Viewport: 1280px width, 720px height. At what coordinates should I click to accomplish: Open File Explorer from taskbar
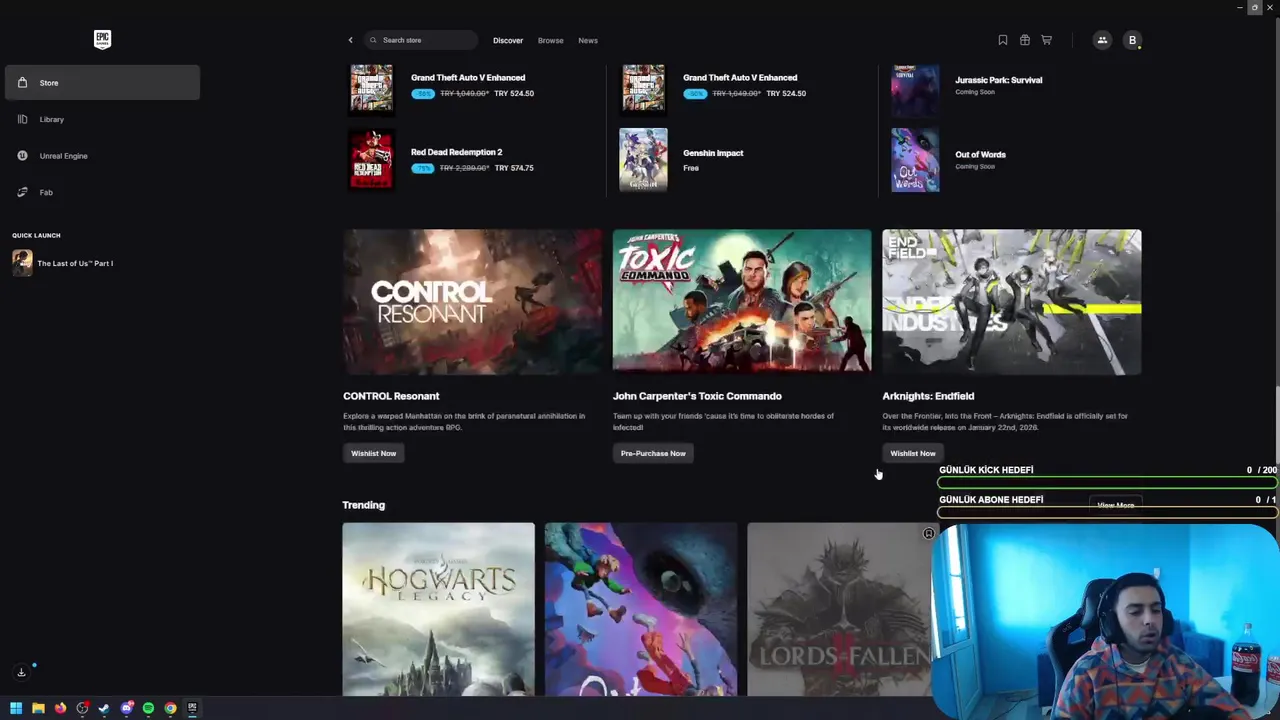coord(38,708)
